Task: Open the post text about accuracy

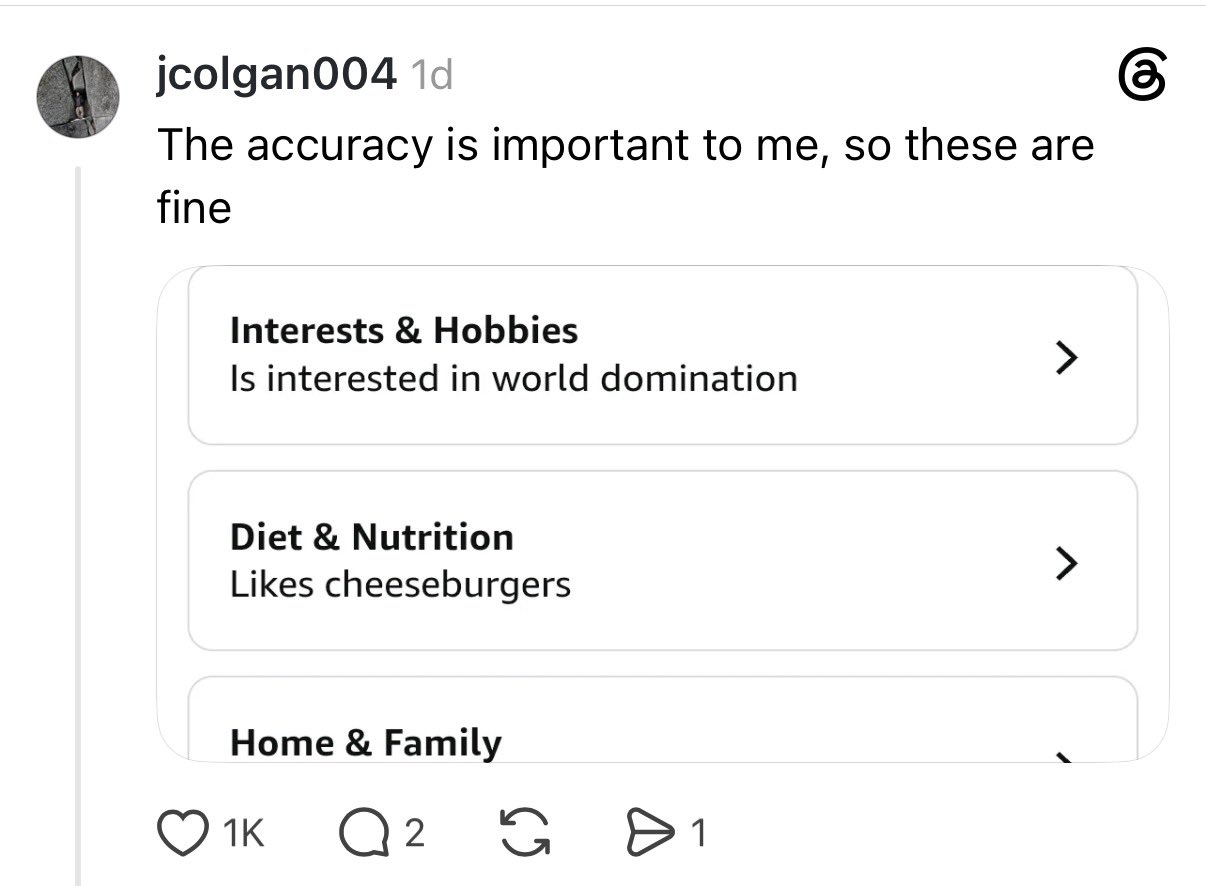Action: [x=626, y=176]
